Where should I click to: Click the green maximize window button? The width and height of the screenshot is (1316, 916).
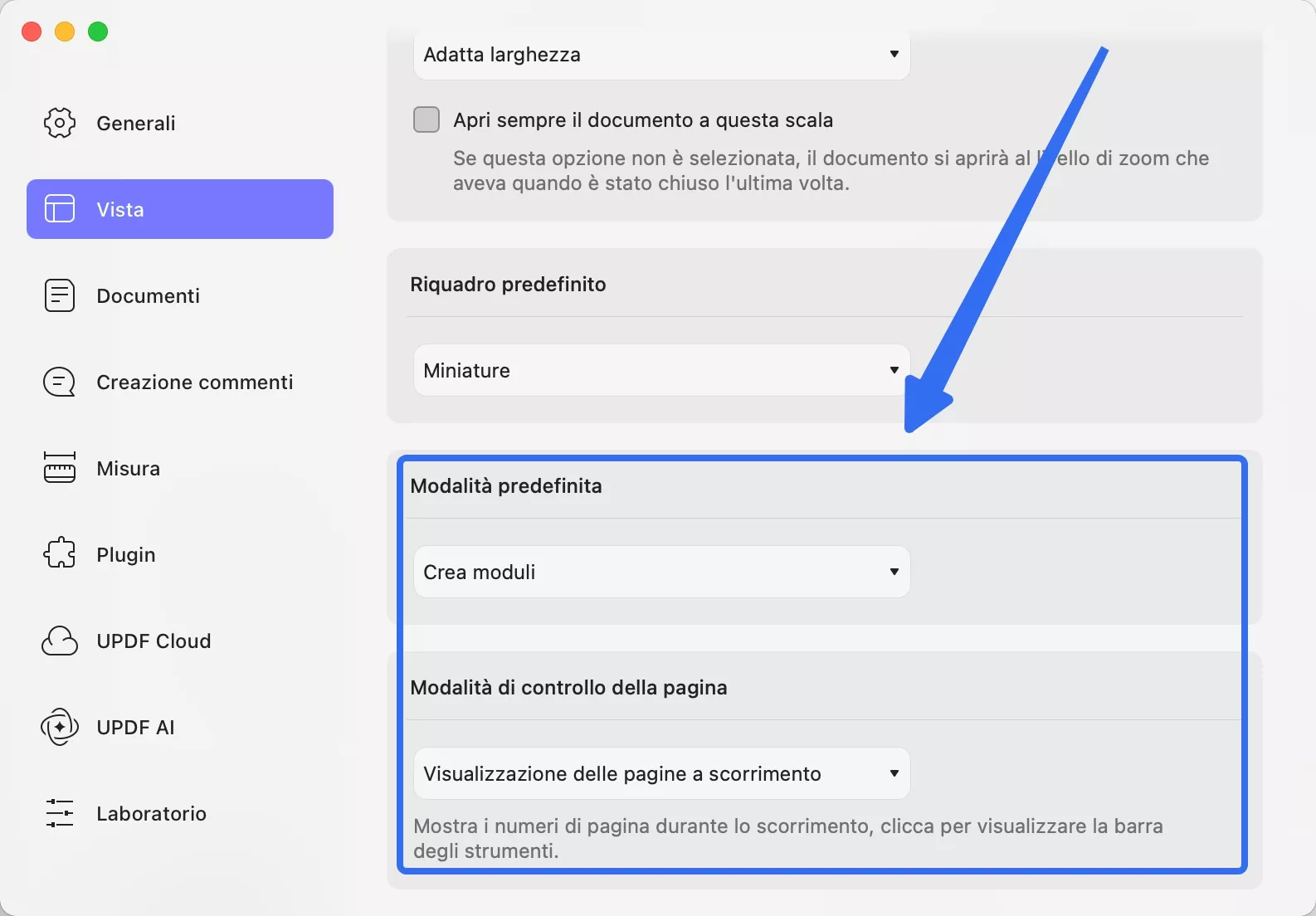(98, 32)
